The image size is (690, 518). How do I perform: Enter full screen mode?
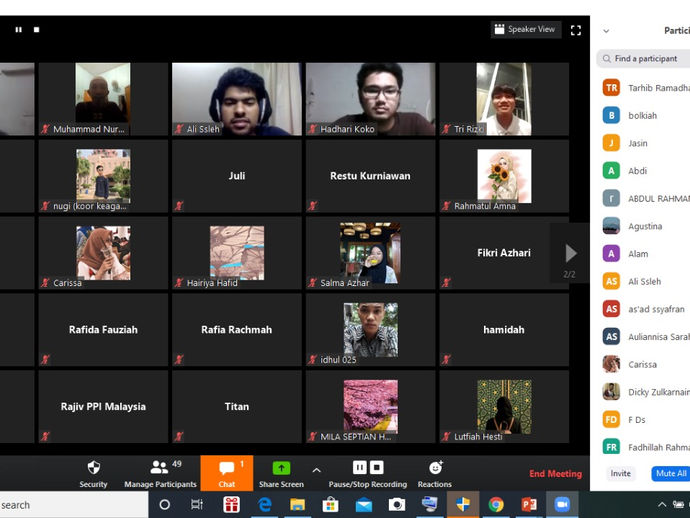(576, 30)
